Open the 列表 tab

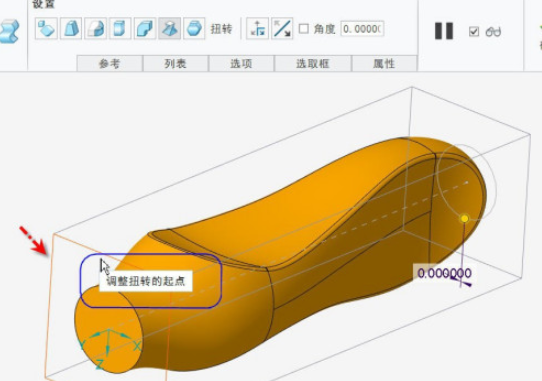[176, 63]
